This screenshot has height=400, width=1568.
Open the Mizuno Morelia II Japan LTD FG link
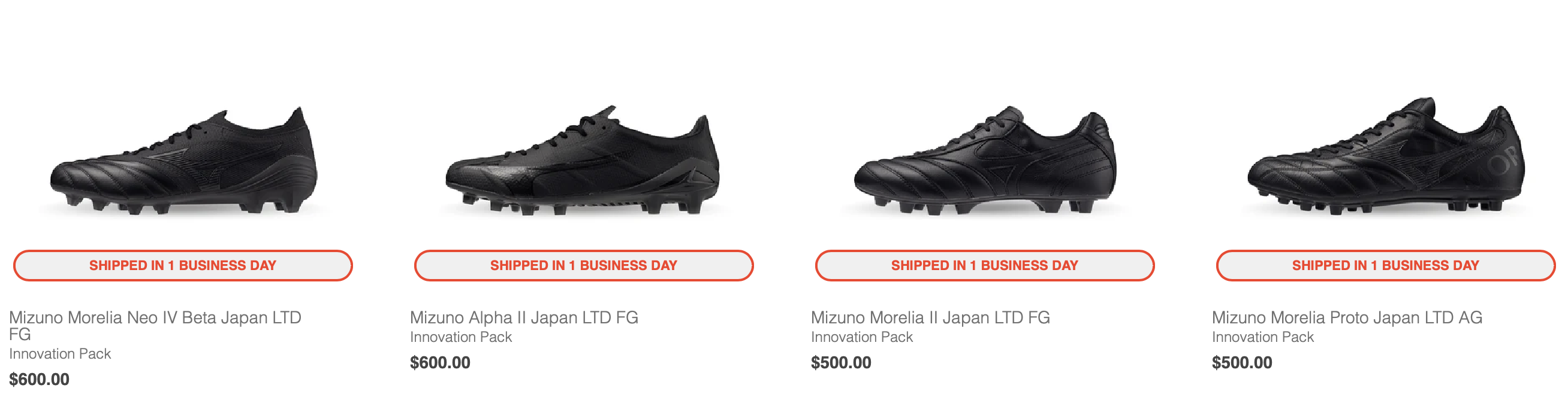pos(930,317)
